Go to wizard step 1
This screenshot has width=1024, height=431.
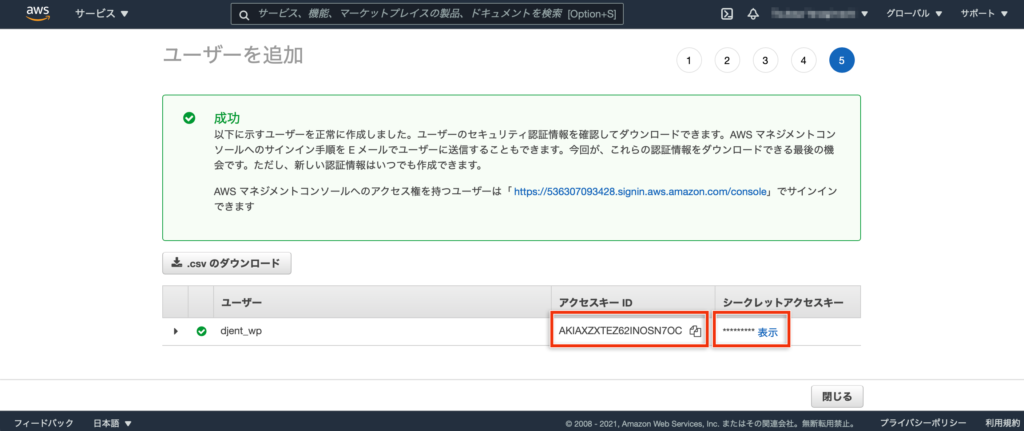[688, 61]
